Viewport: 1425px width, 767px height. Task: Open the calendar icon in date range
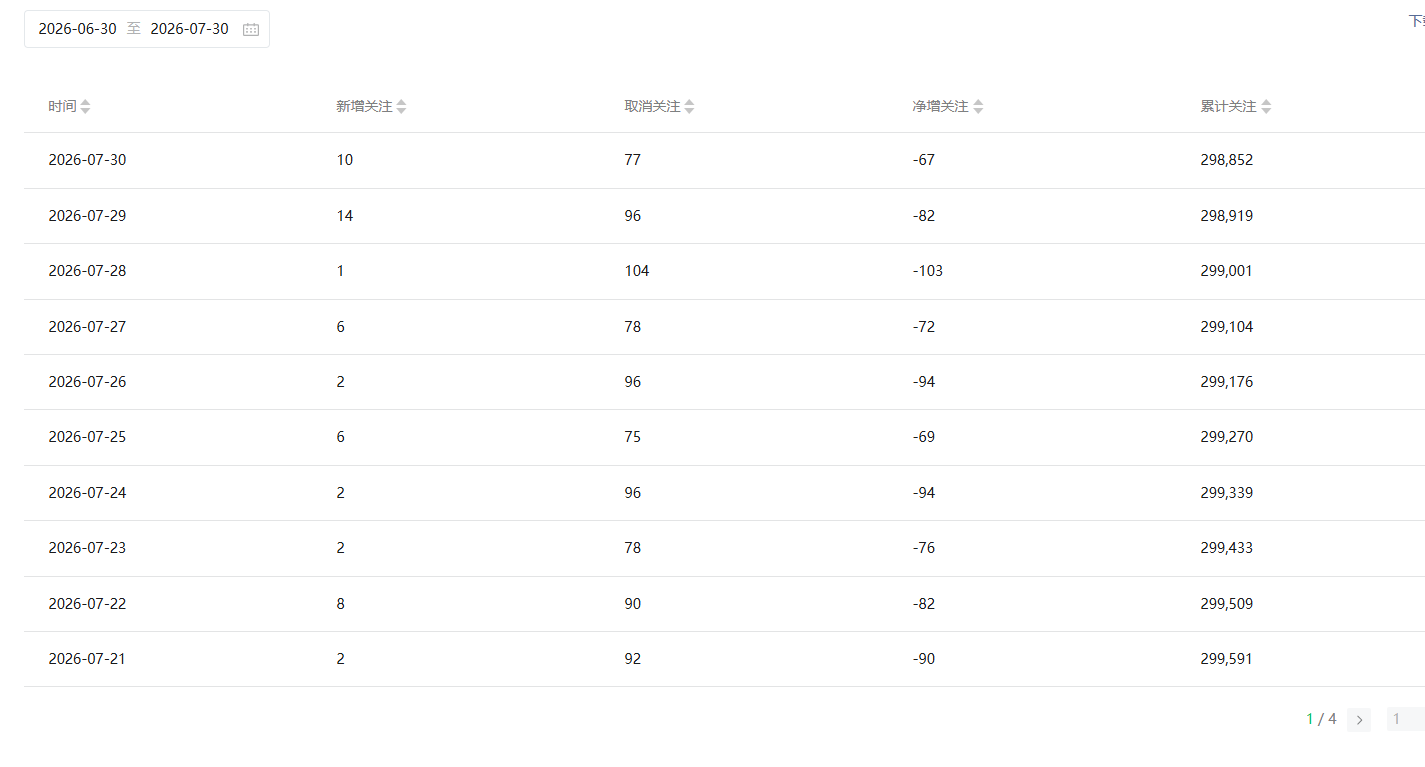pos(251,30)
